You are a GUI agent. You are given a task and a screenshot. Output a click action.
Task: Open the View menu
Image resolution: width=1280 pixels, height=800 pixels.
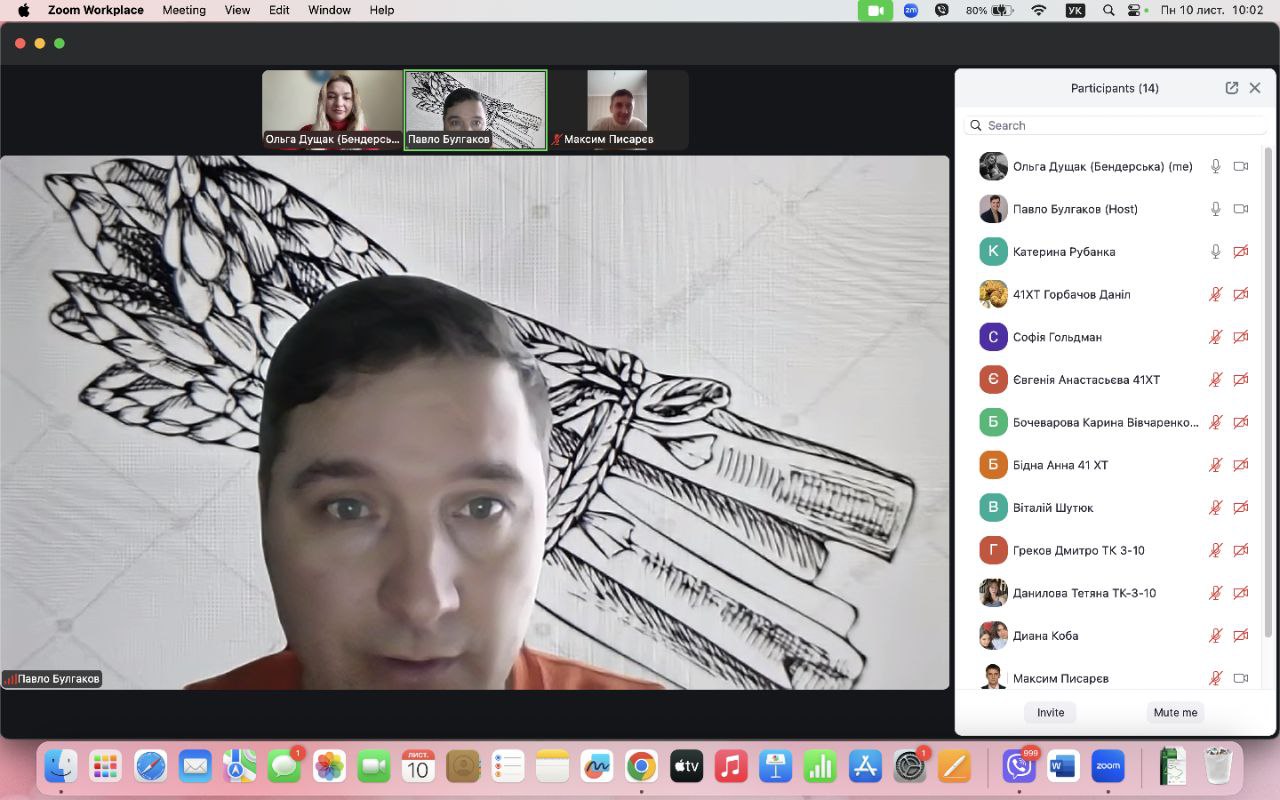coord(238,10)
